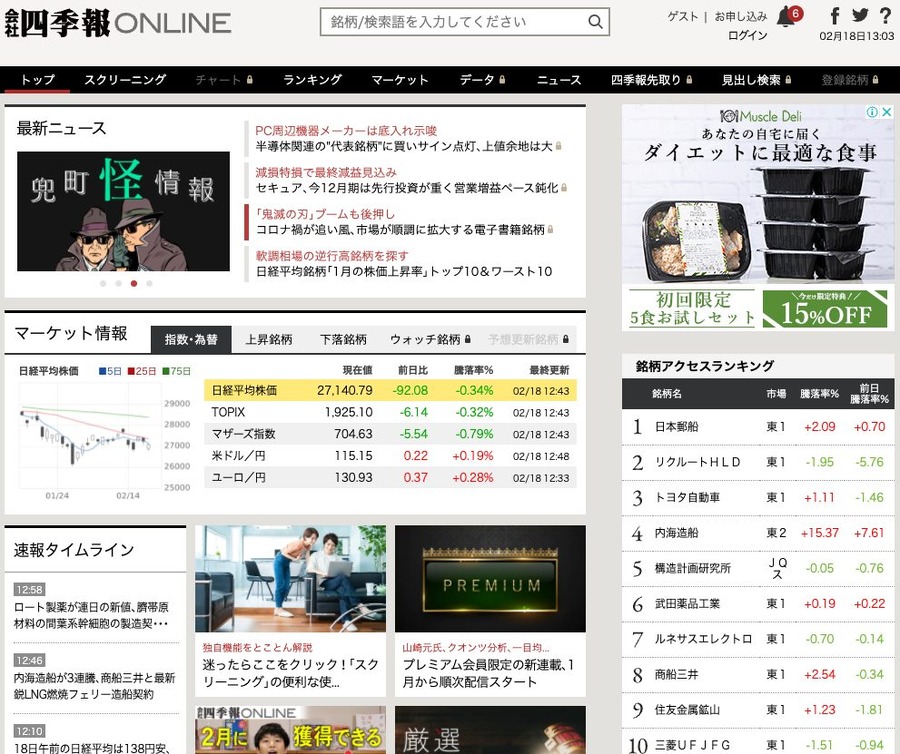The width and height of the screenshot is (900, 754).
Task: Open 日本郵船 in access ranking
Action: (x=677, y=427)
